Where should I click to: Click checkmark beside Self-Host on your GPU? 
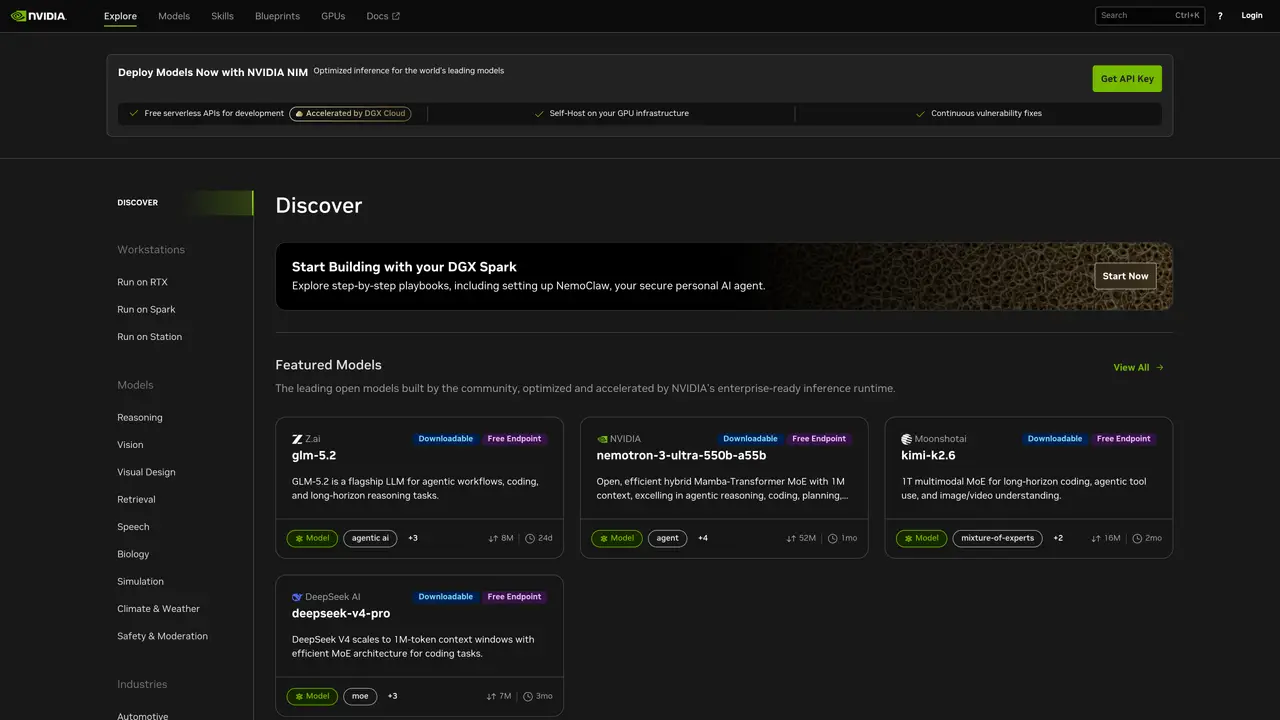539,114
